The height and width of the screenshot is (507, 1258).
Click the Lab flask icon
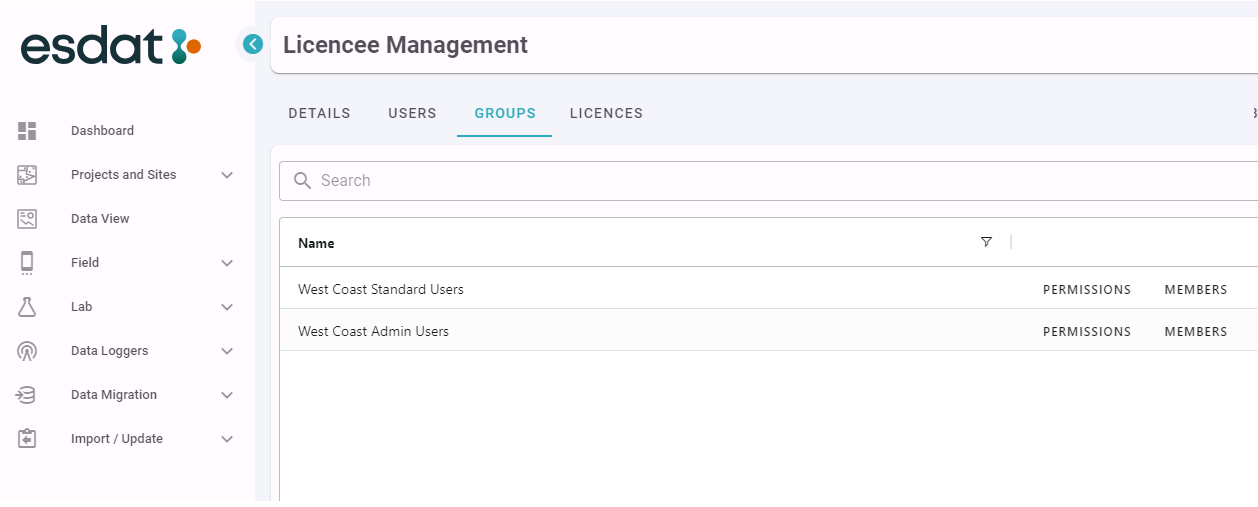click(27, 307)
